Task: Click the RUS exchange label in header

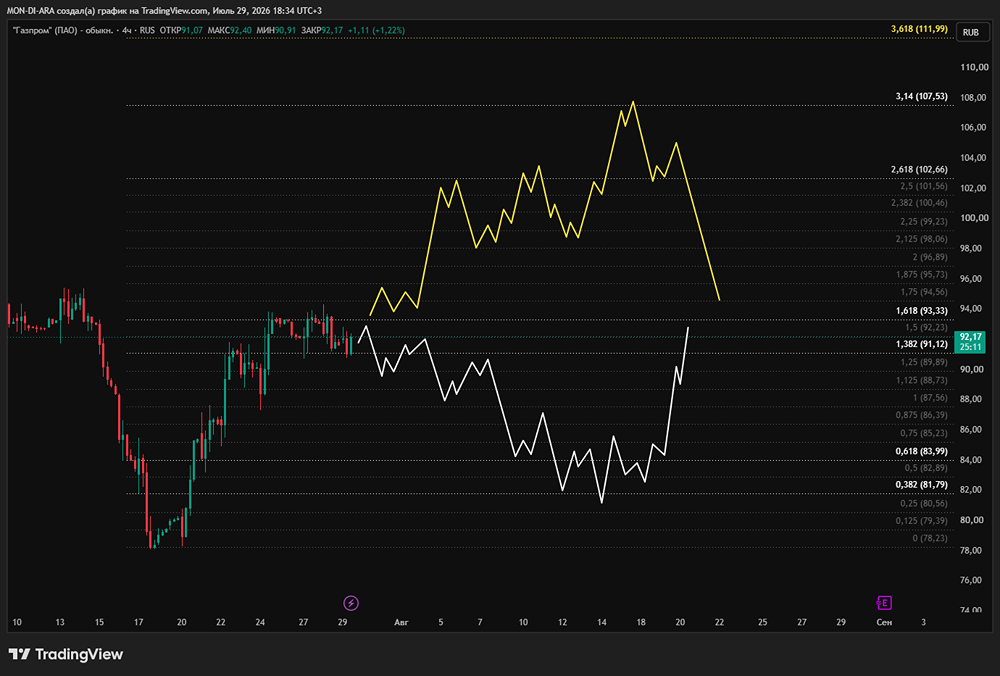Action: click(x=147, y=30)
